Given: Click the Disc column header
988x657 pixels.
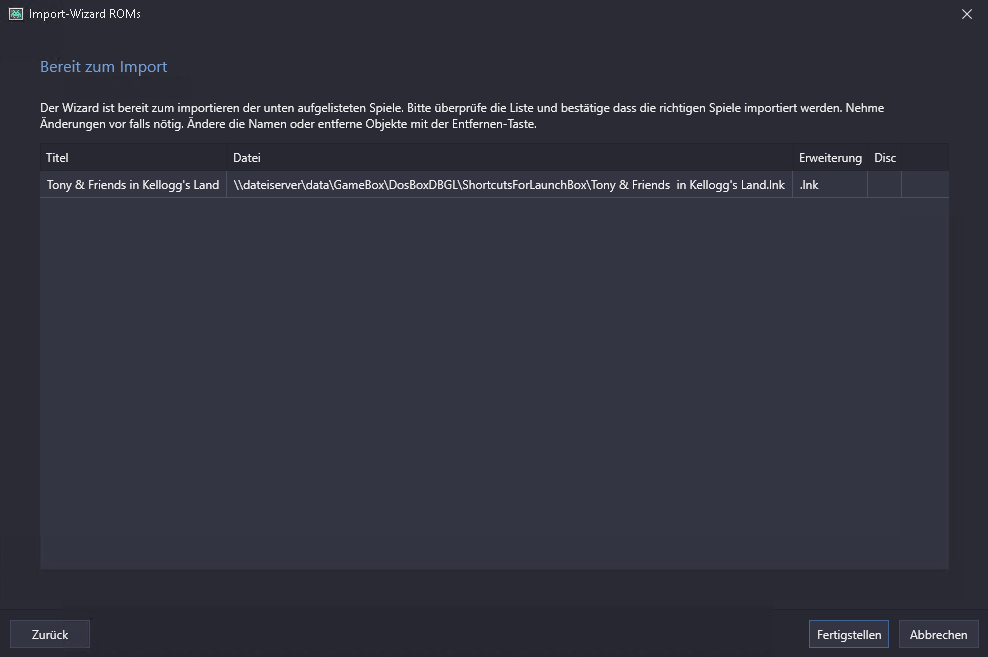Looking at the screenshot, I should 884,158.
